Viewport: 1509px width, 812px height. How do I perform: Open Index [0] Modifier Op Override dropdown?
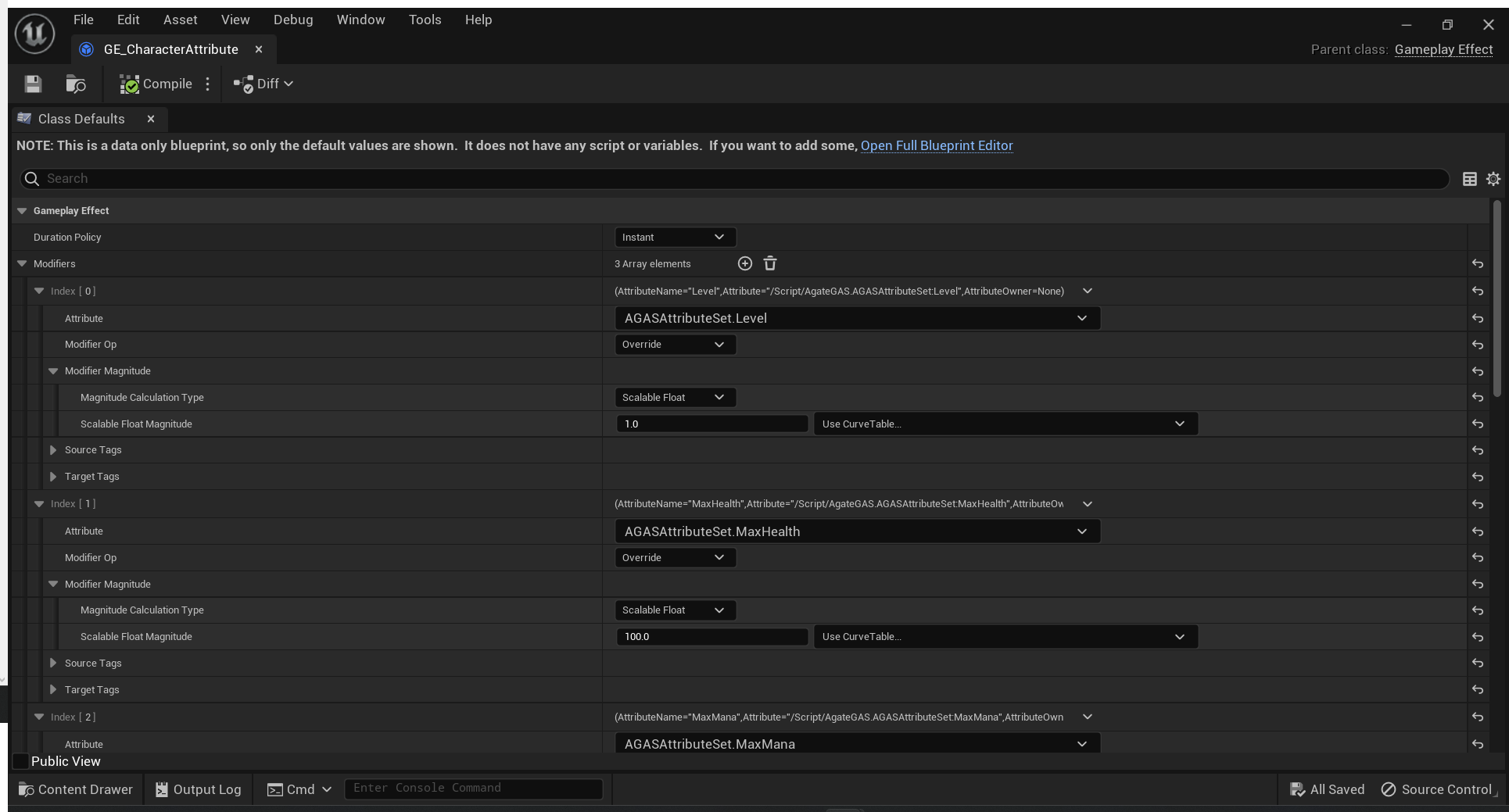[675, 345]
